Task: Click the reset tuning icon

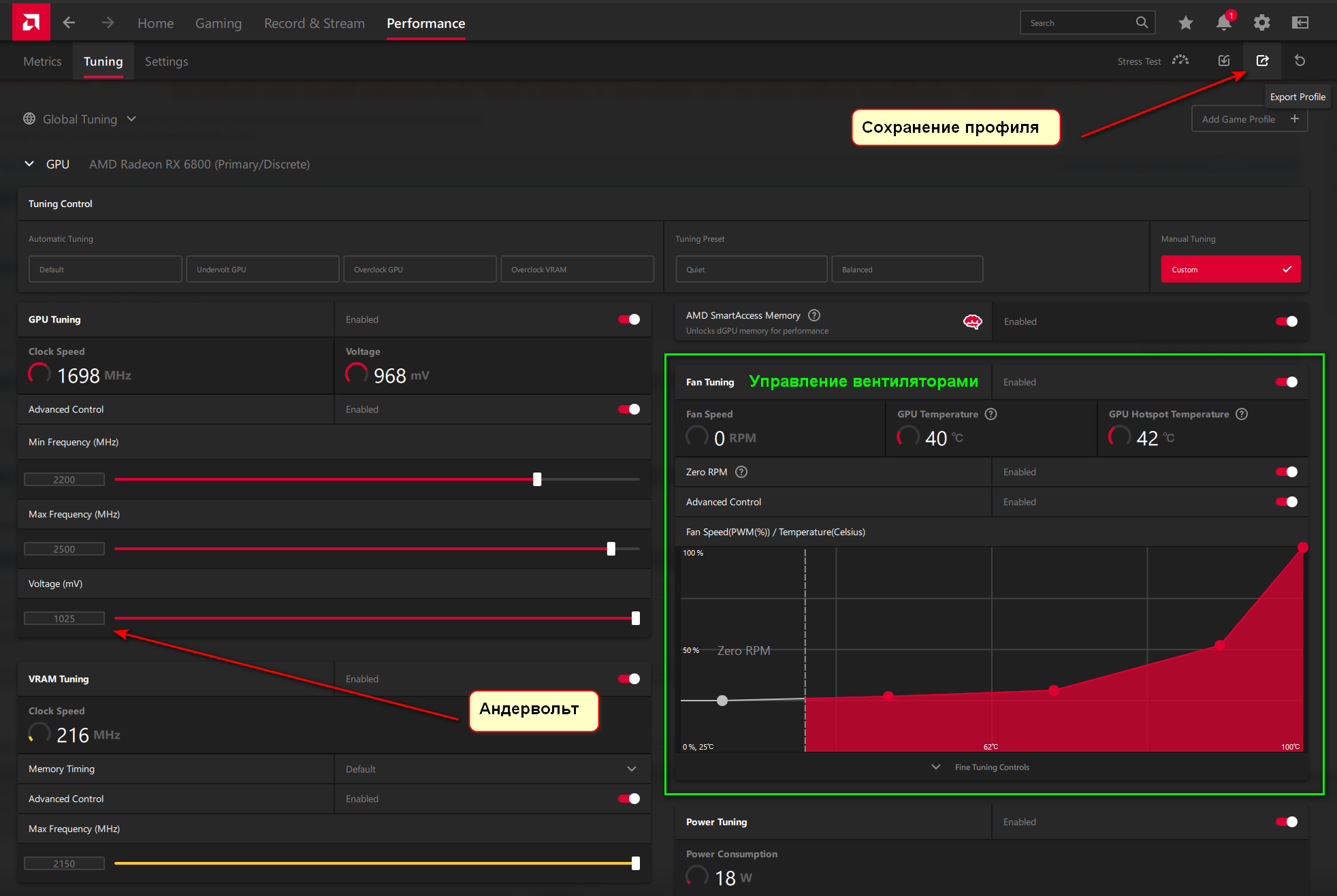Action: tap(1300, 61)
